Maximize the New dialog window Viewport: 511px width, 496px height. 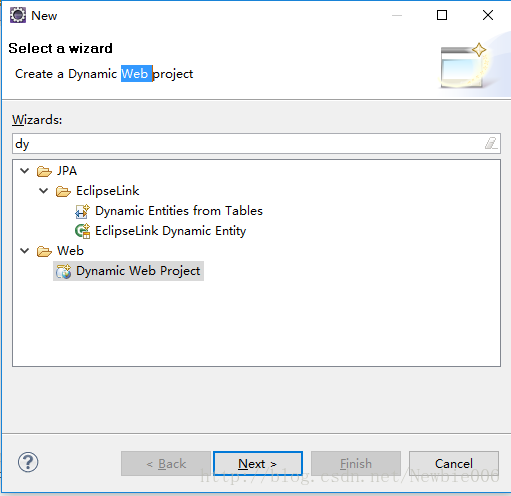click(442, 15)
